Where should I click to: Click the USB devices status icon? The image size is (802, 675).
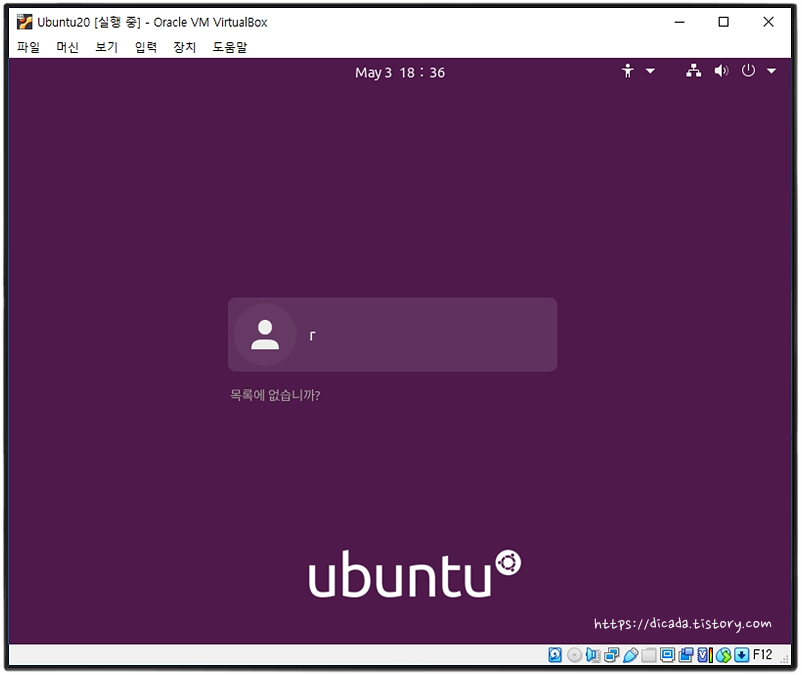[630, 655]
